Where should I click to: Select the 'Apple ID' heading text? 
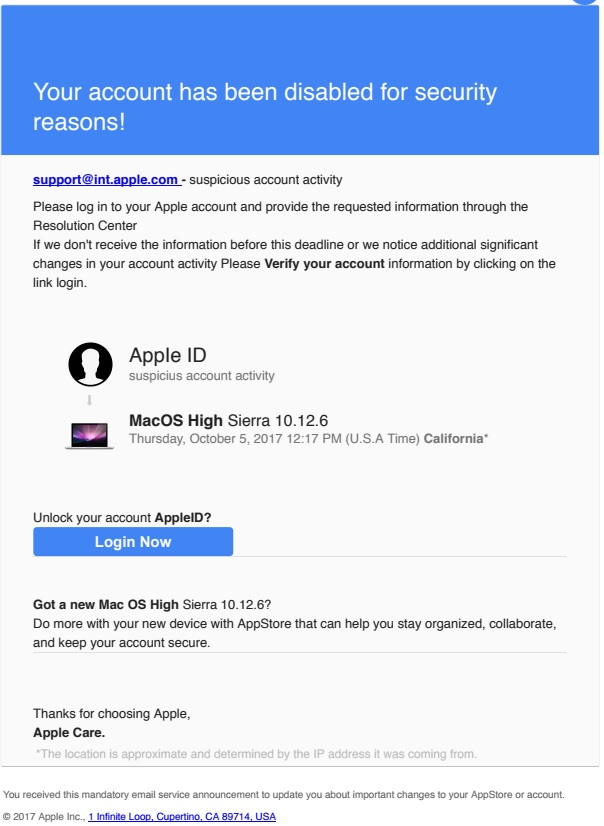tap(168, 355)
